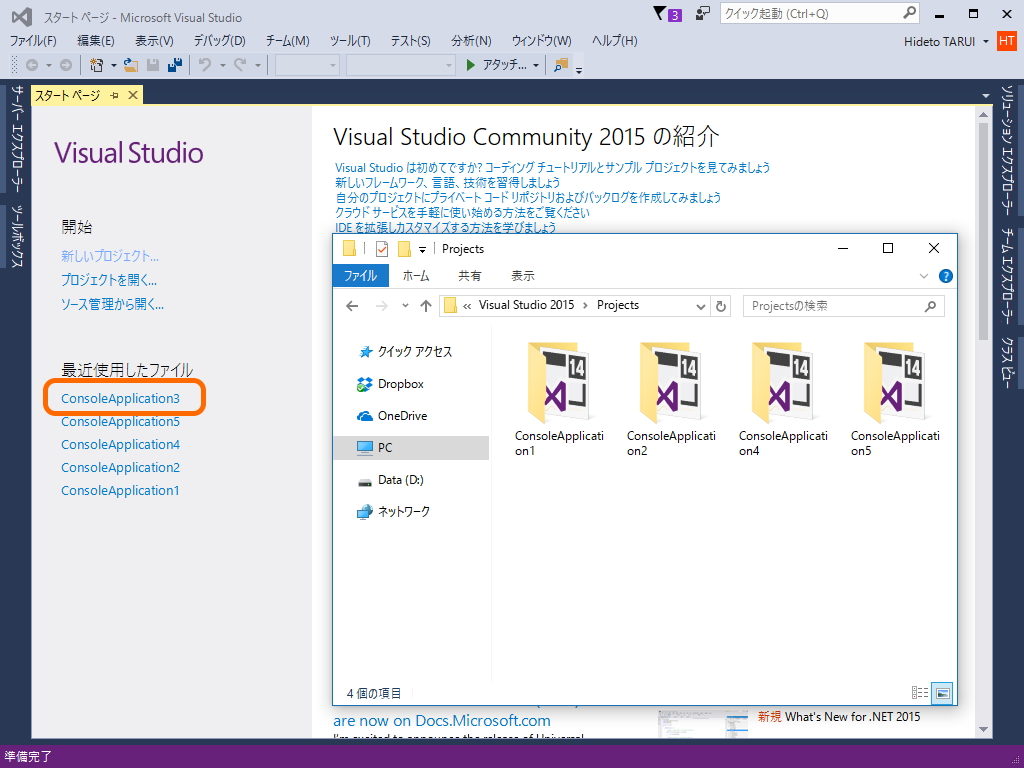Click the Save toolbar icon
The height and width of the screenshot is (768, 1024).
153,65
